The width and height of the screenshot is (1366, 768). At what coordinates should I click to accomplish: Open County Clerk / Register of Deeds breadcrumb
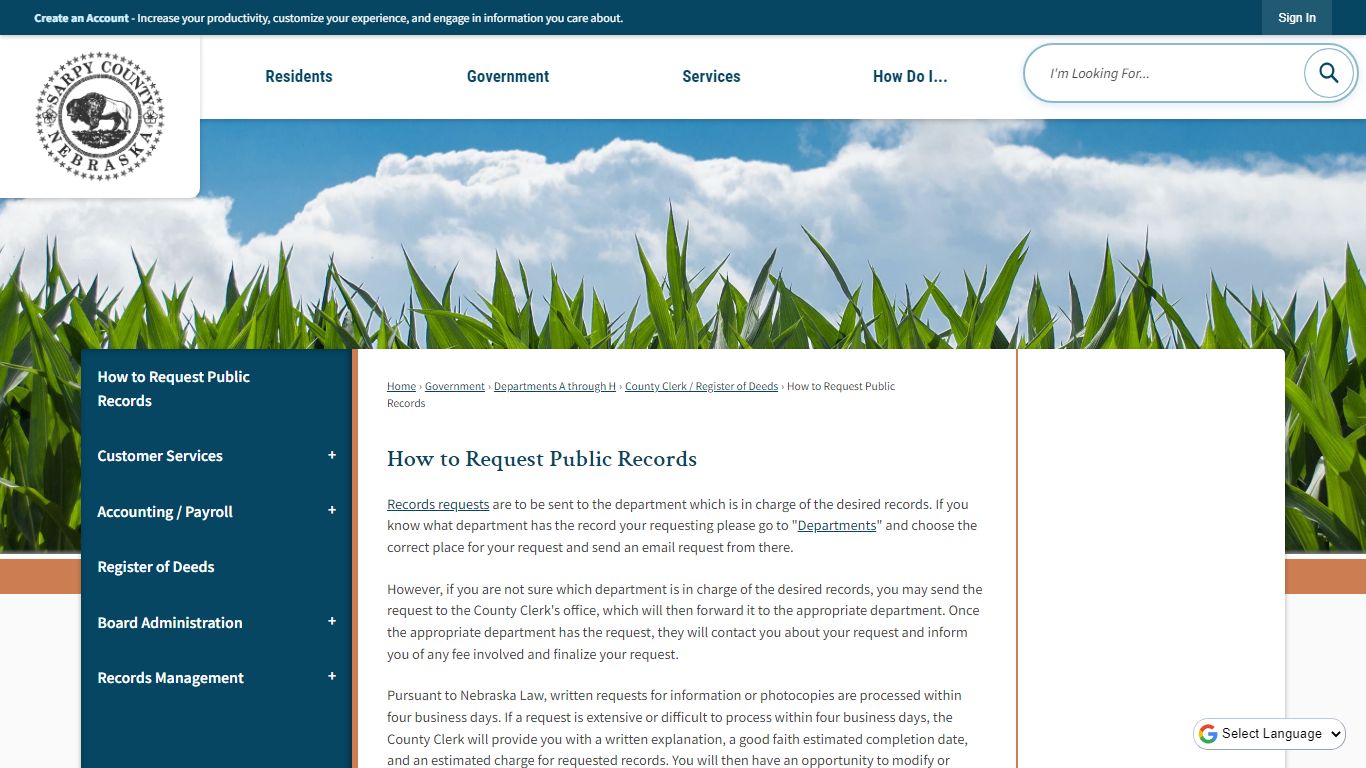701,386
